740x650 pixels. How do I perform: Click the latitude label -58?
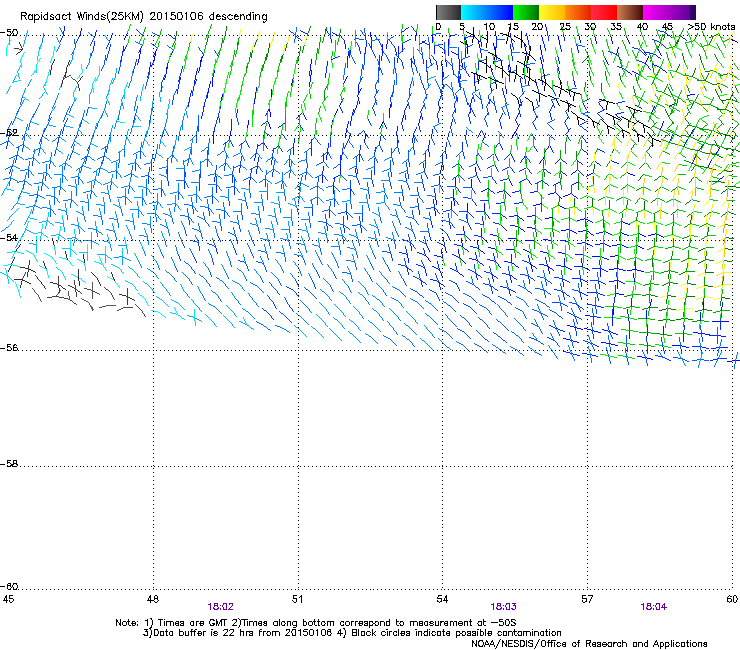[x=9, y=464]
